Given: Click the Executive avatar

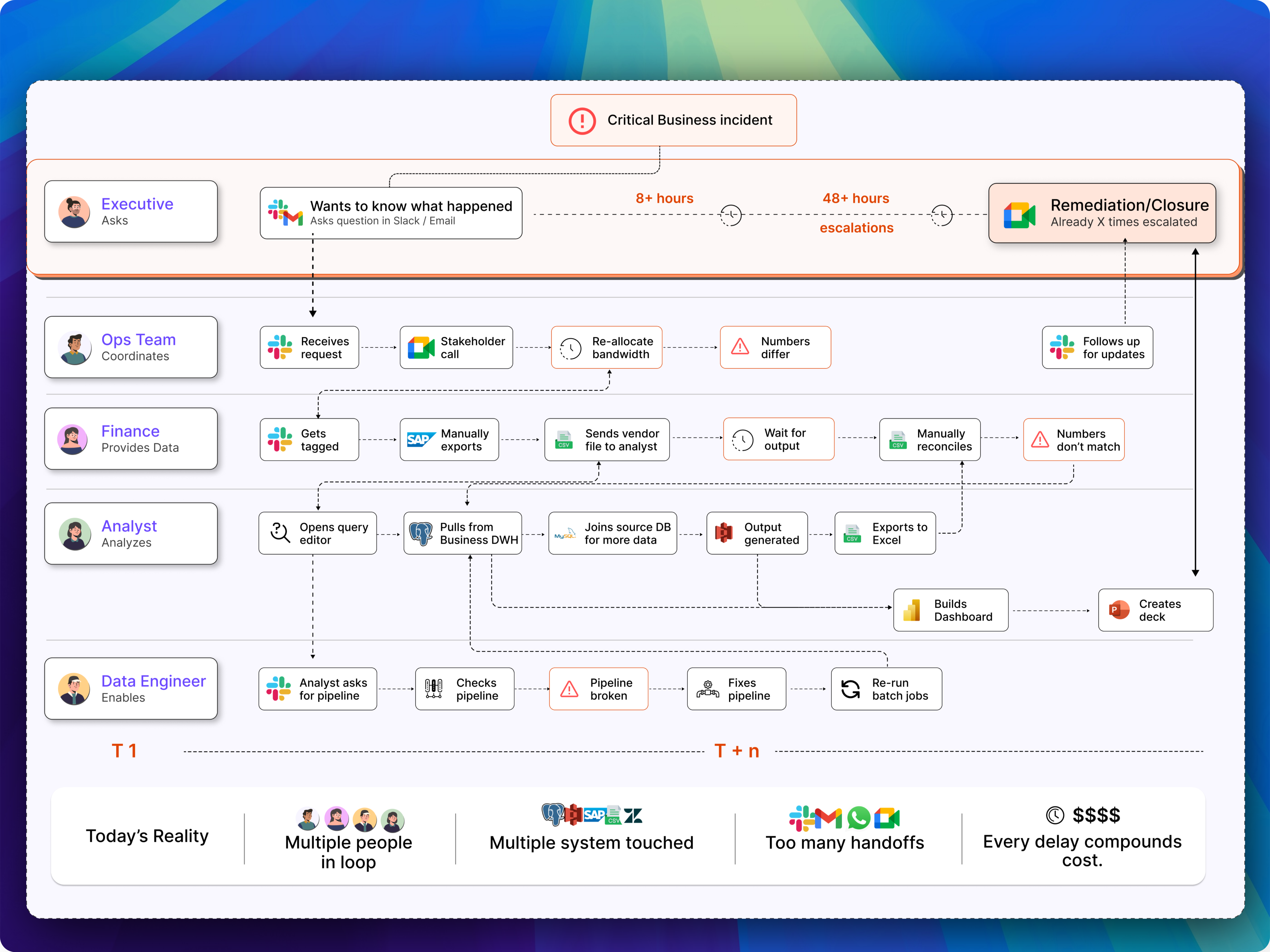Looking at the screenshot, I should (74, 212).
